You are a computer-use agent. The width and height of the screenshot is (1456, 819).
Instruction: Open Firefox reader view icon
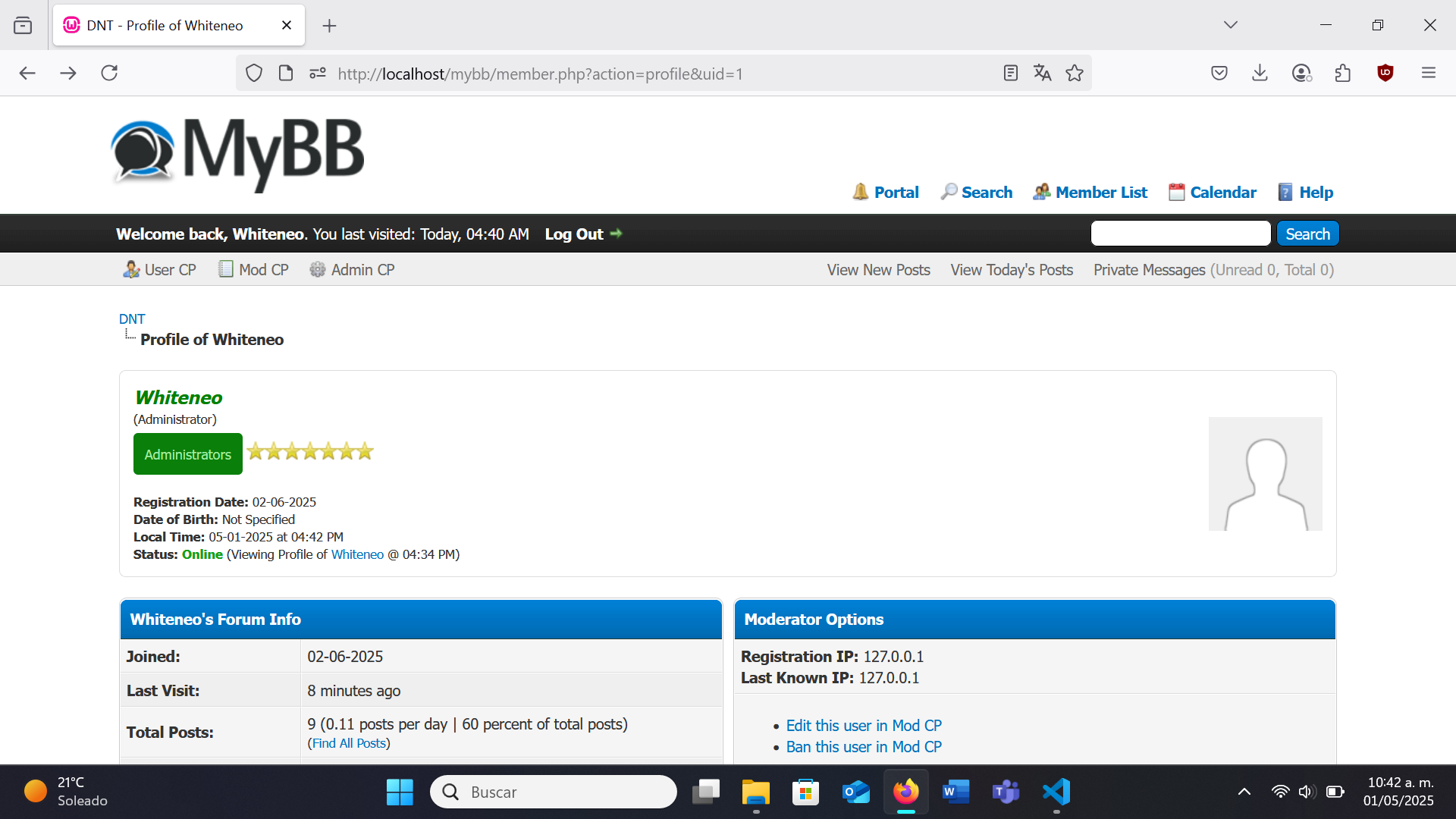1010,73
